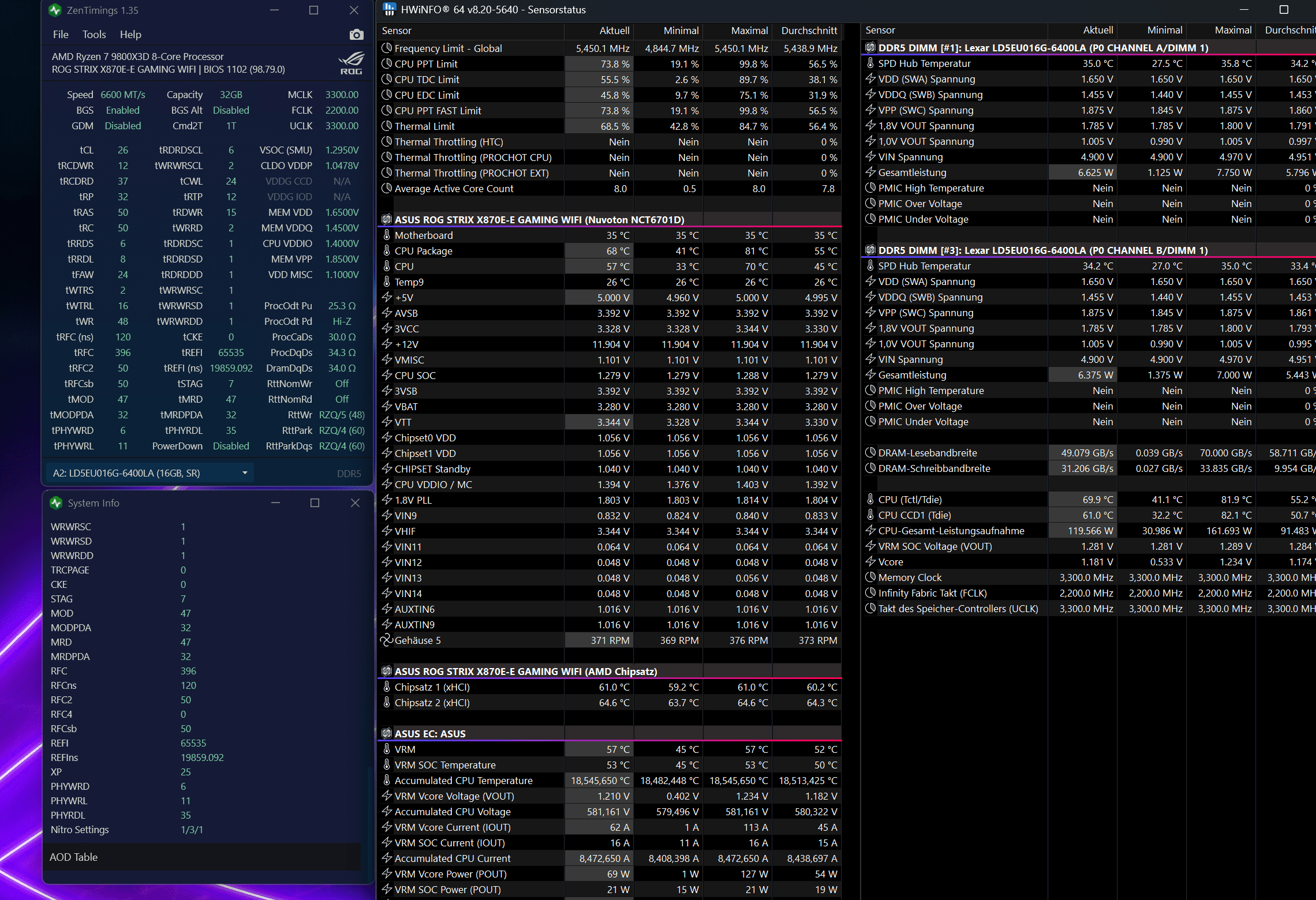Click the thermometer icon beside CPU CCD1 (Tdie)

coord(870,515)
